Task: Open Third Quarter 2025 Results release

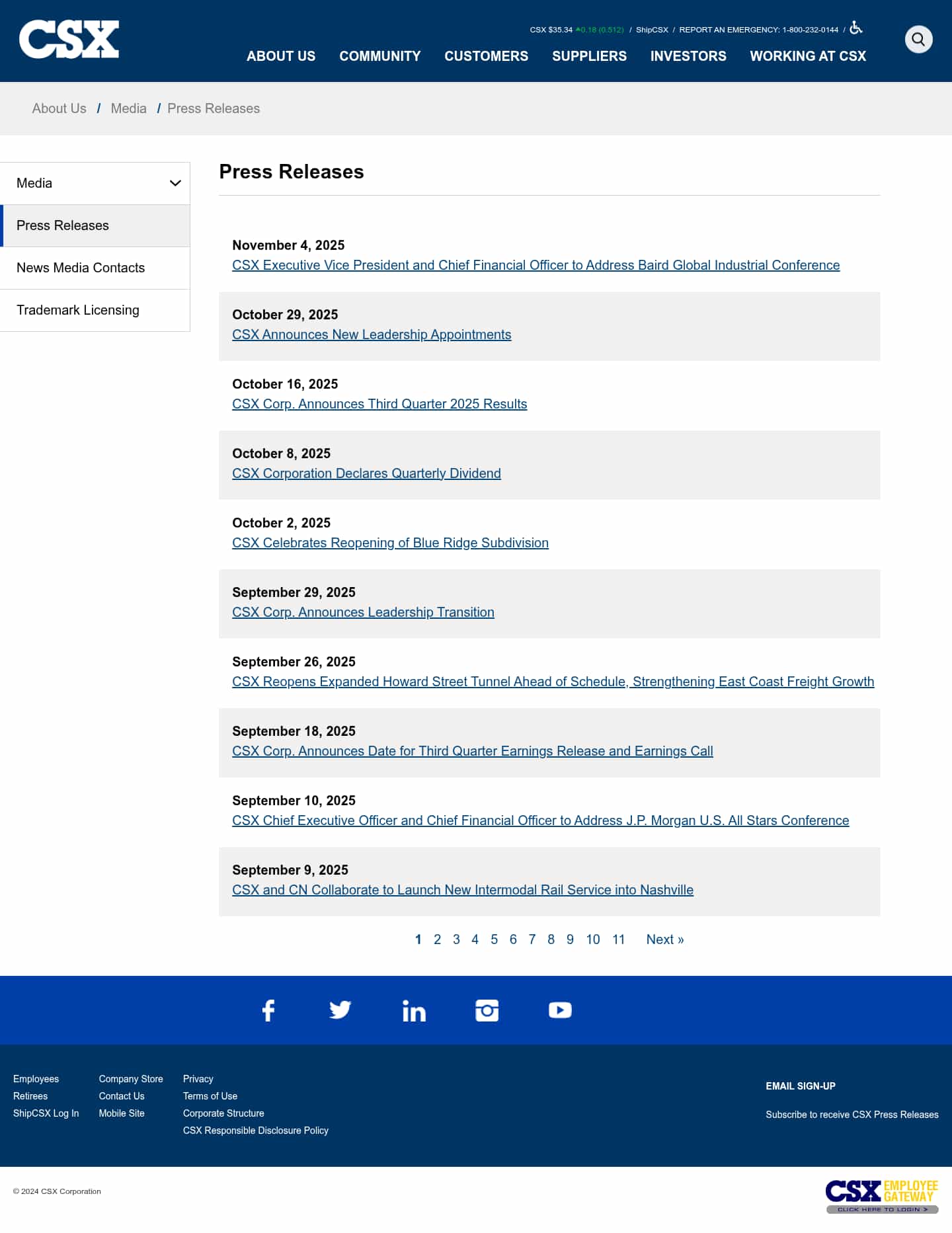Action: pyautogui.click(x=379, y=404)
